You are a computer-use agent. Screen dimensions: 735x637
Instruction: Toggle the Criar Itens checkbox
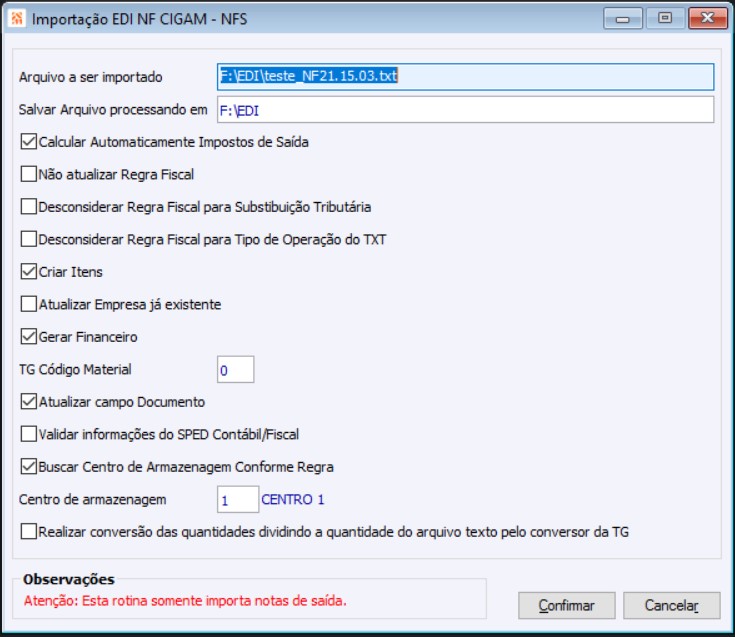tap(29, 272)
